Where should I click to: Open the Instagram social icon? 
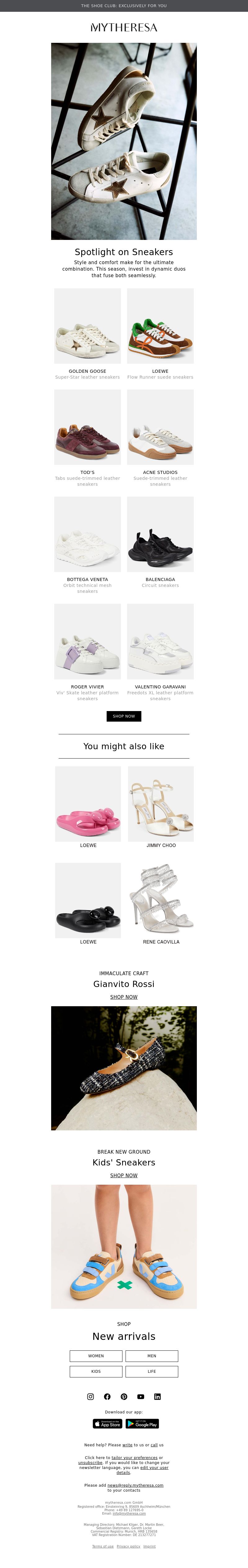91,1396
